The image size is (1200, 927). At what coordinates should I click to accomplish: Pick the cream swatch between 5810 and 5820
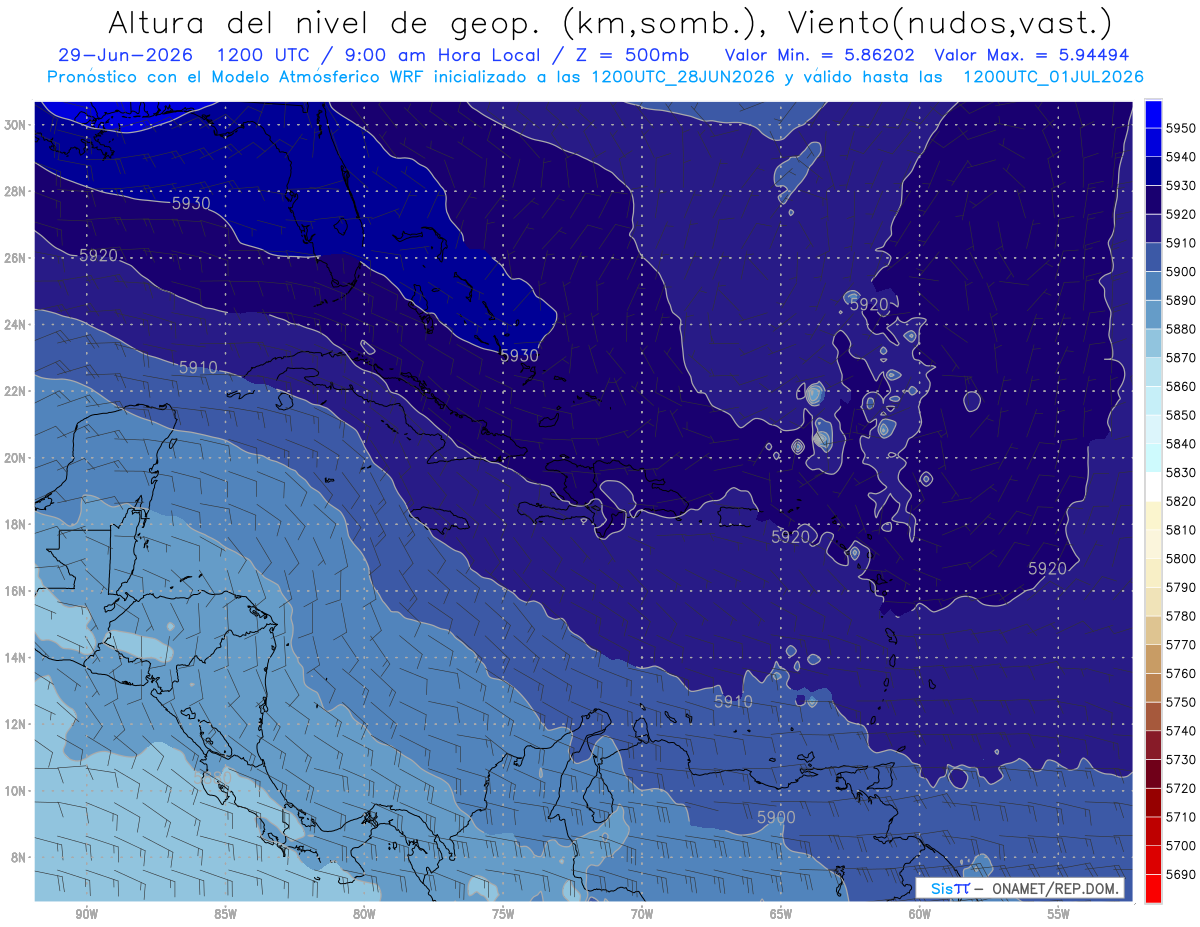pyautogui.click(x=1153, y=515)
